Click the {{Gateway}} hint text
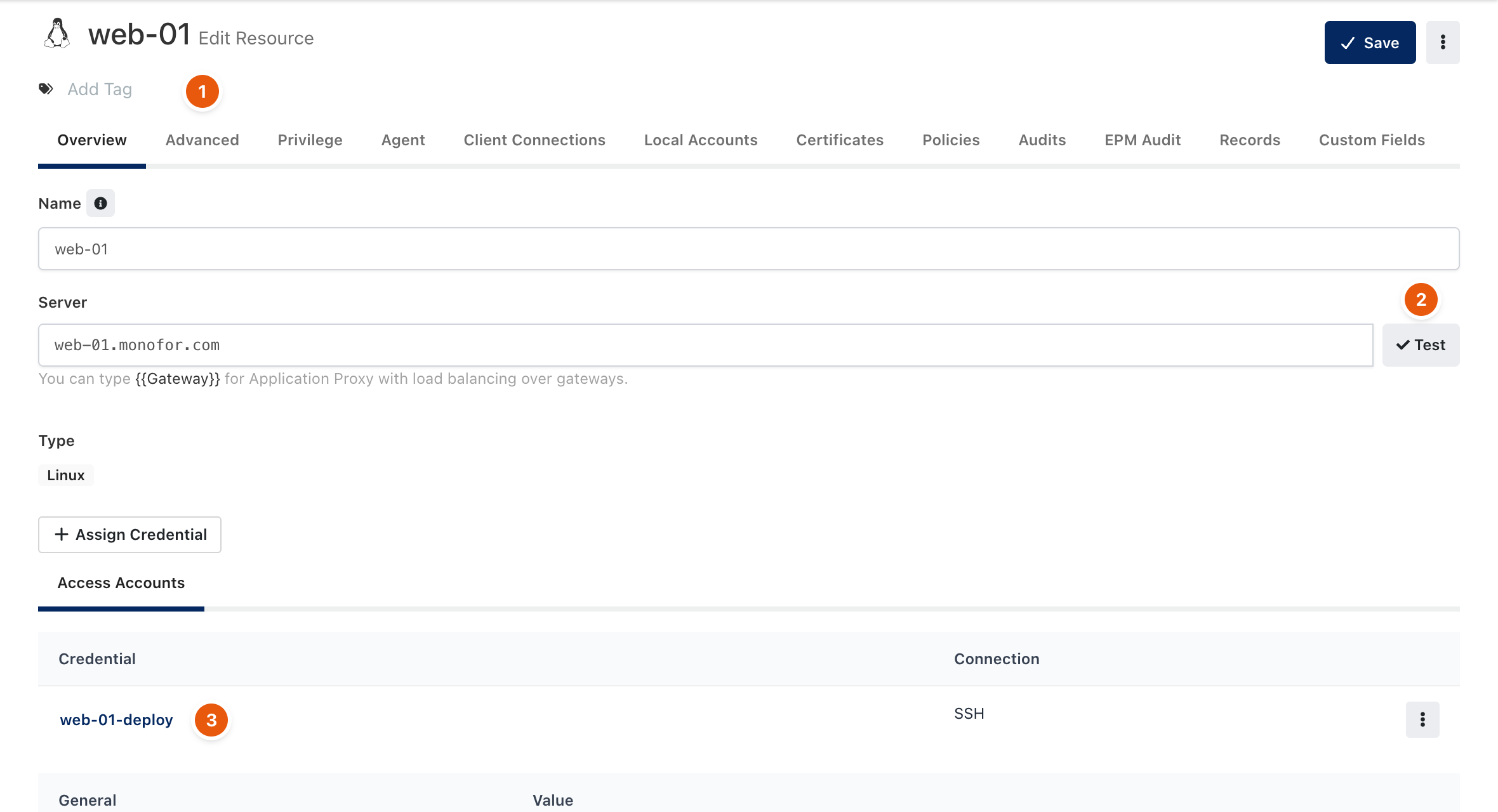The width and height of the screenshot is (1498, 812). (x=178, y=379)
